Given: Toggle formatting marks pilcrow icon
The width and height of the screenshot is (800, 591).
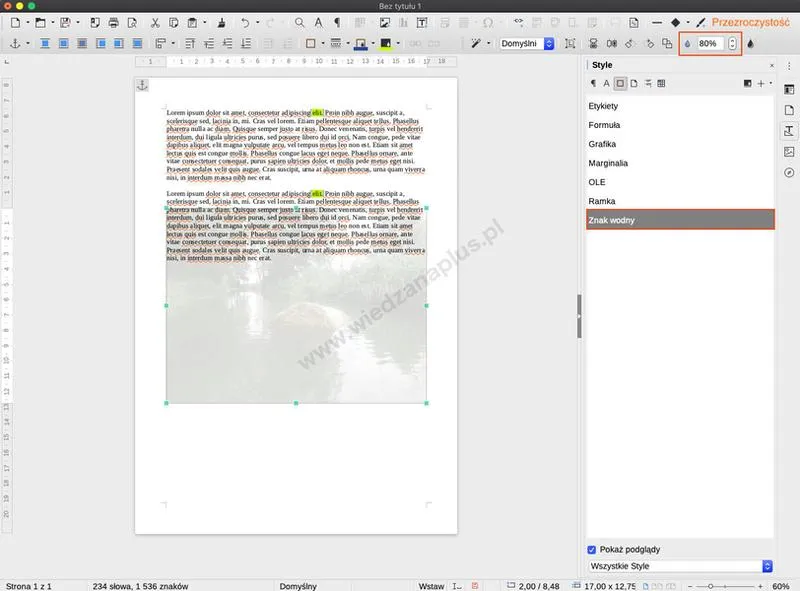Looking at the screenshot, I should pos(337,23).
